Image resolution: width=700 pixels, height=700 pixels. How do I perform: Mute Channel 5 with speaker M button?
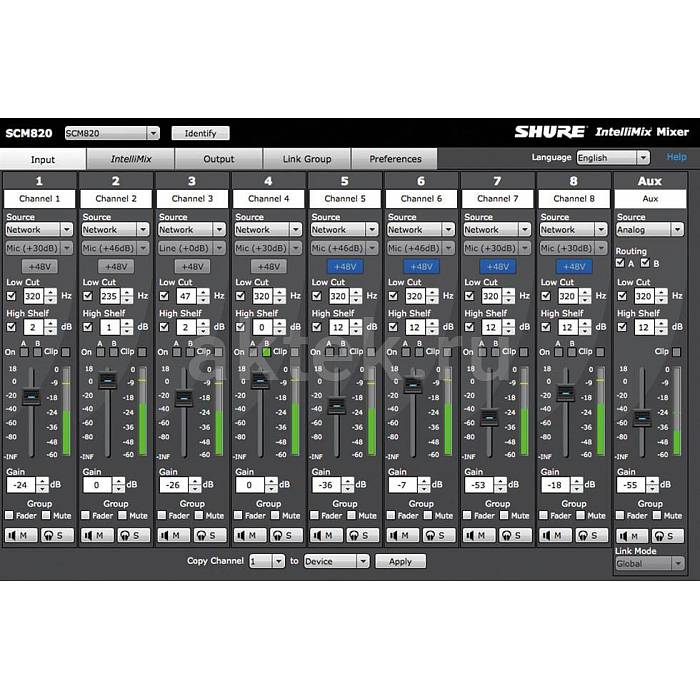(x=326, y=535)
